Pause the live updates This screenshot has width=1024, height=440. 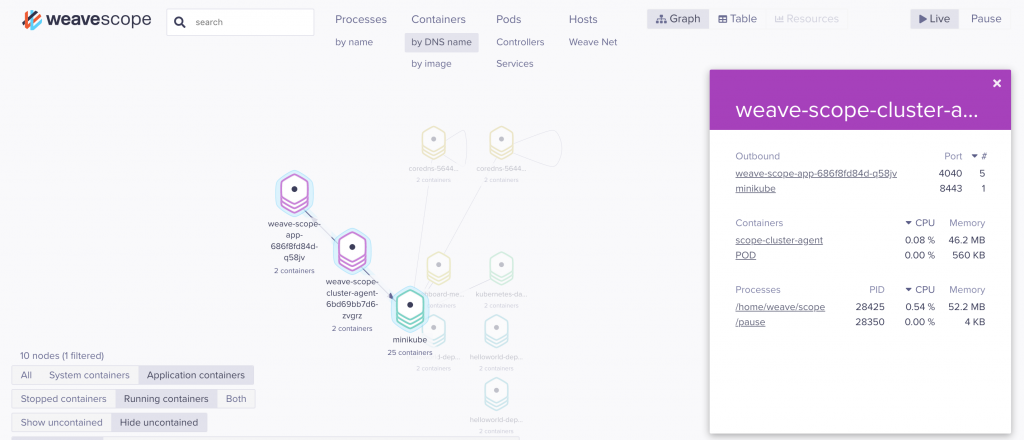coord(985,19)
